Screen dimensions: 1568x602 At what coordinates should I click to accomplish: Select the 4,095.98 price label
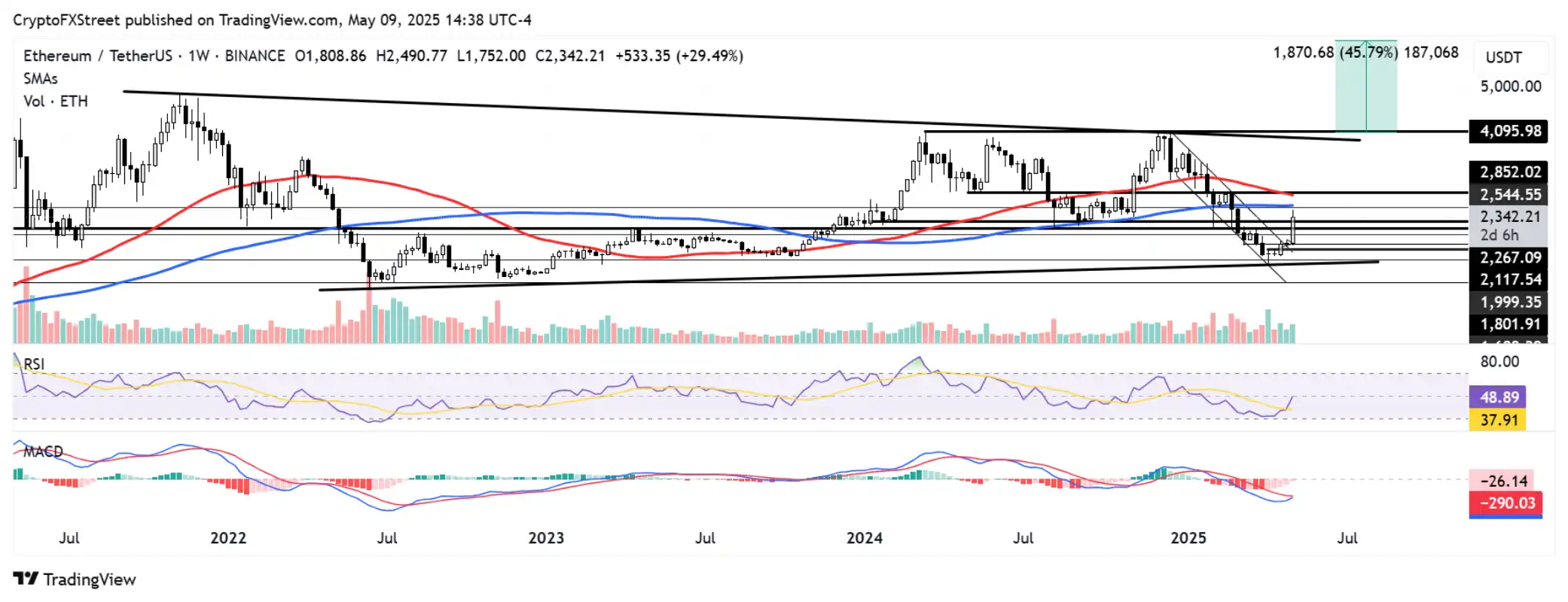pos(1509,131)
